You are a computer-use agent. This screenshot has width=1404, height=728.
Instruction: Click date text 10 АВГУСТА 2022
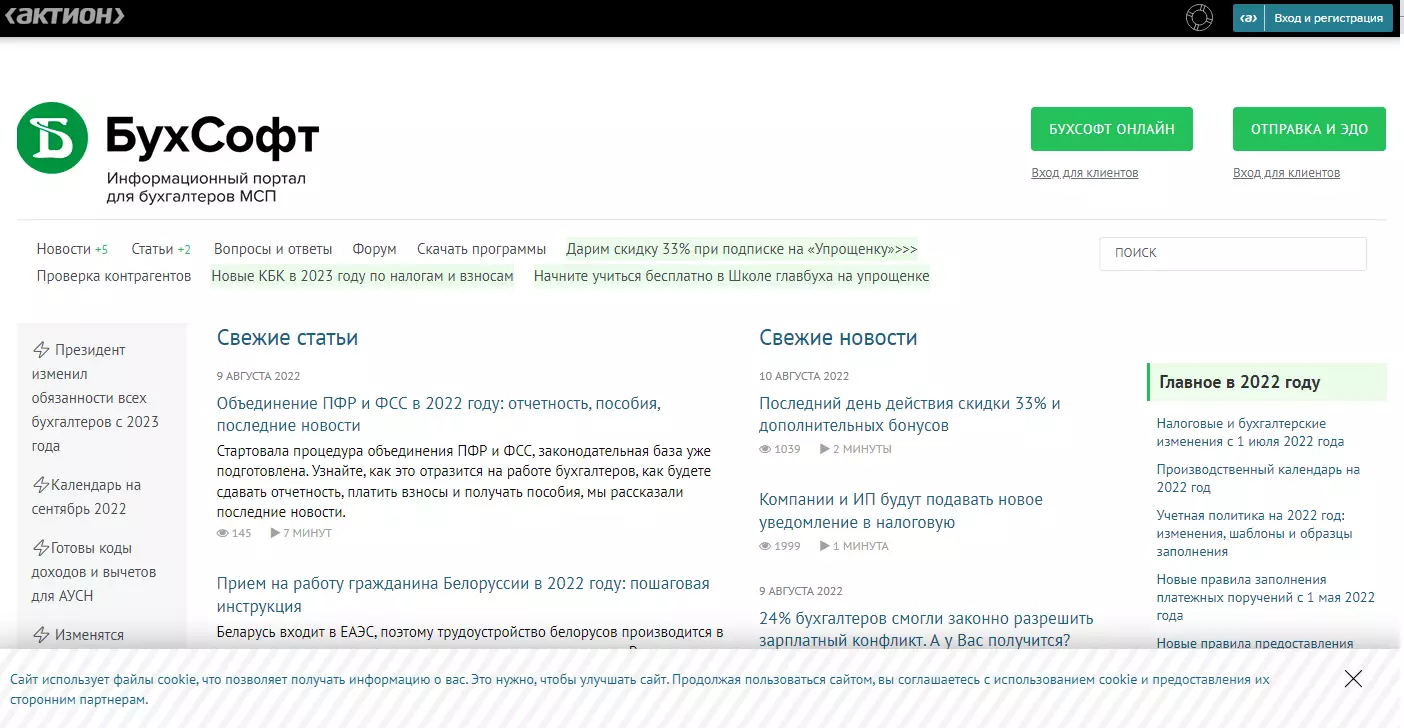point(804,376)
